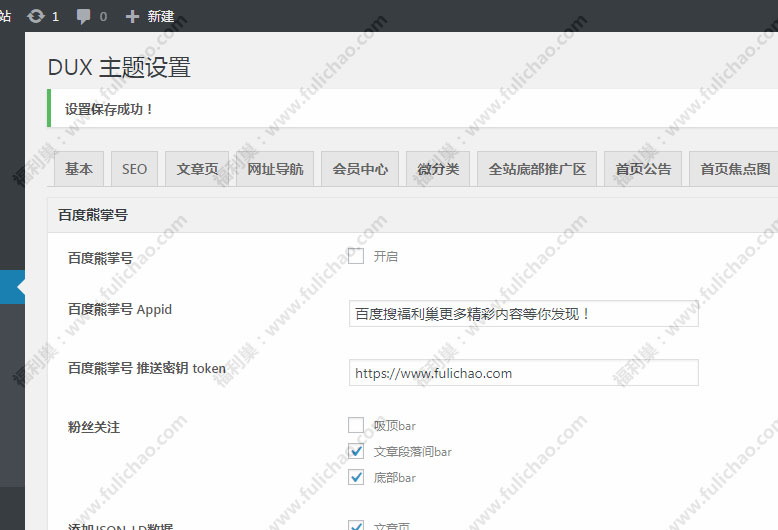Viewport: 778px width, 530px height.
Task: Check the 吸顶bar option
Action: 356,425
